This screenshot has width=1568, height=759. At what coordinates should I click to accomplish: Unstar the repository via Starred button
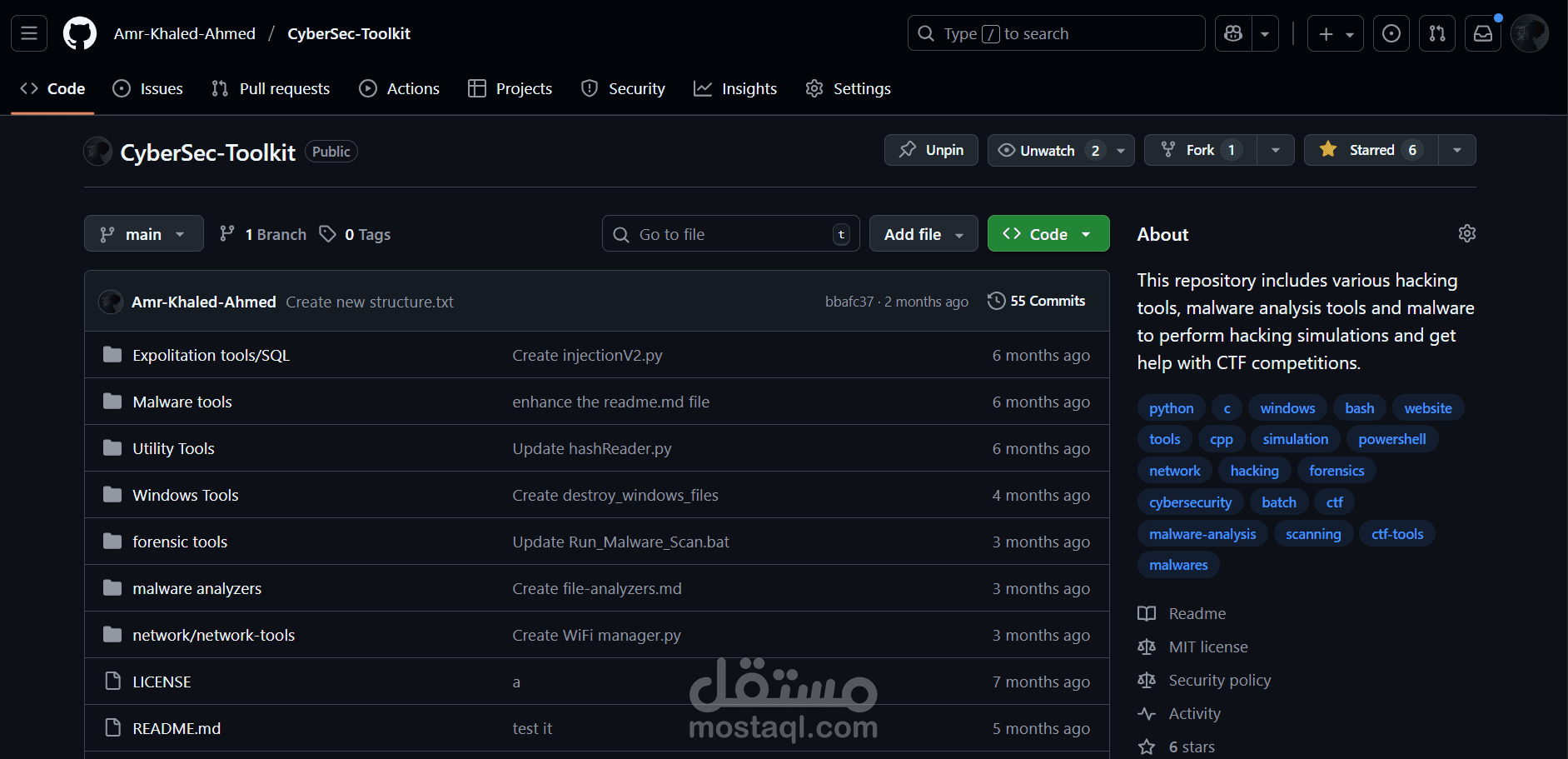tap(1371, 150)
